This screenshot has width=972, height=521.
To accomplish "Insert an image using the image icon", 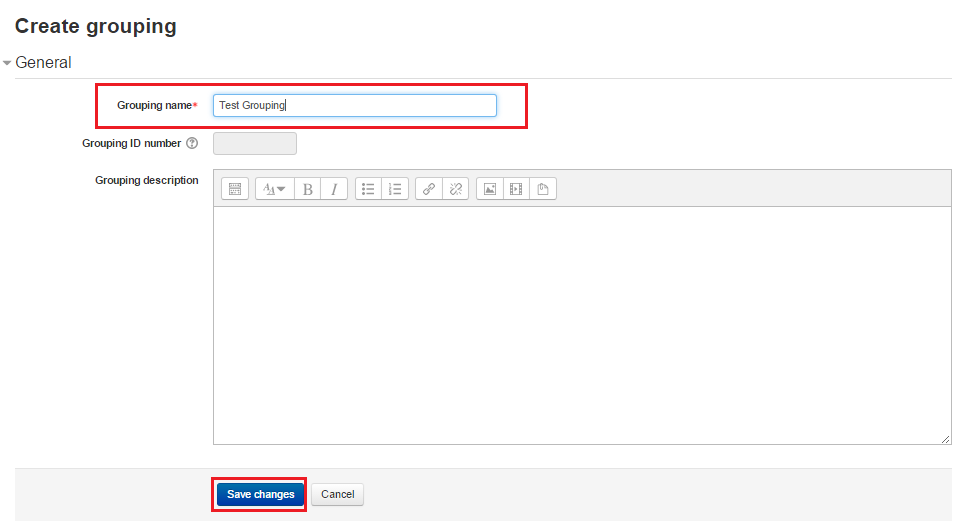I will click(x=490, y=189).
